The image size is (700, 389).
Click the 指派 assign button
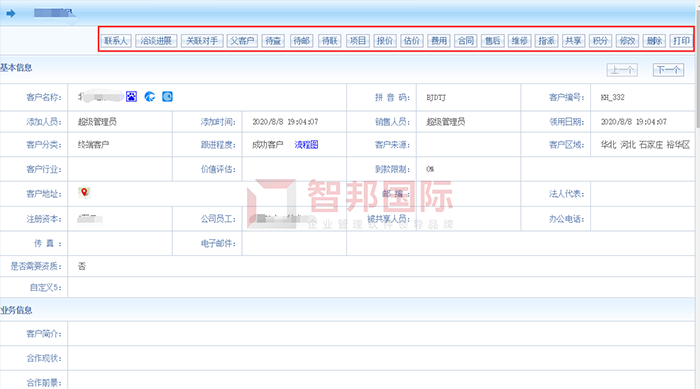(546, 41)
